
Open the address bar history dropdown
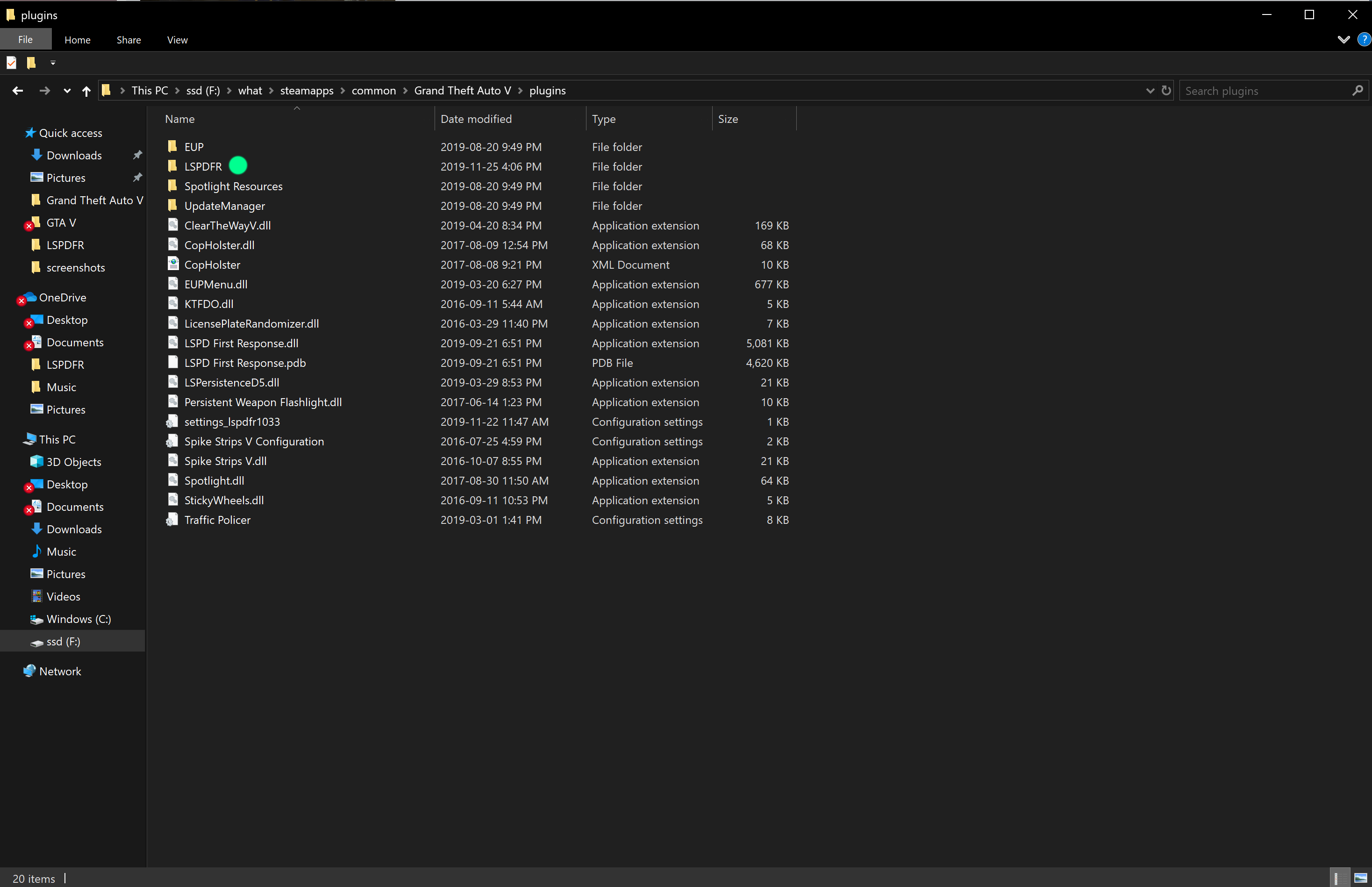click(x=1150, y=90)
